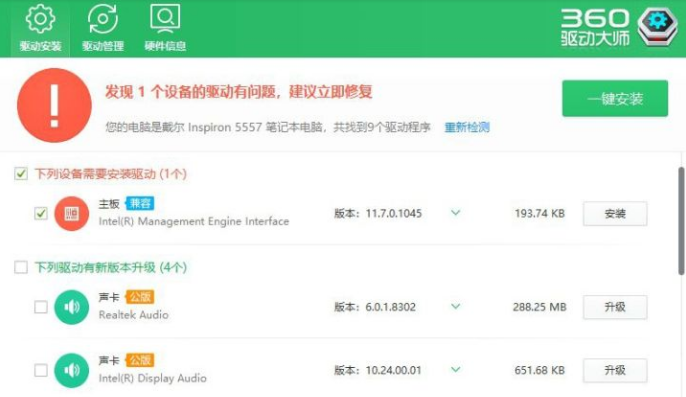The height and width of the screenshot is (397, 686).
Task: Click the 公版 tag for Intel Display Audio
Action: tap(140, 360)
